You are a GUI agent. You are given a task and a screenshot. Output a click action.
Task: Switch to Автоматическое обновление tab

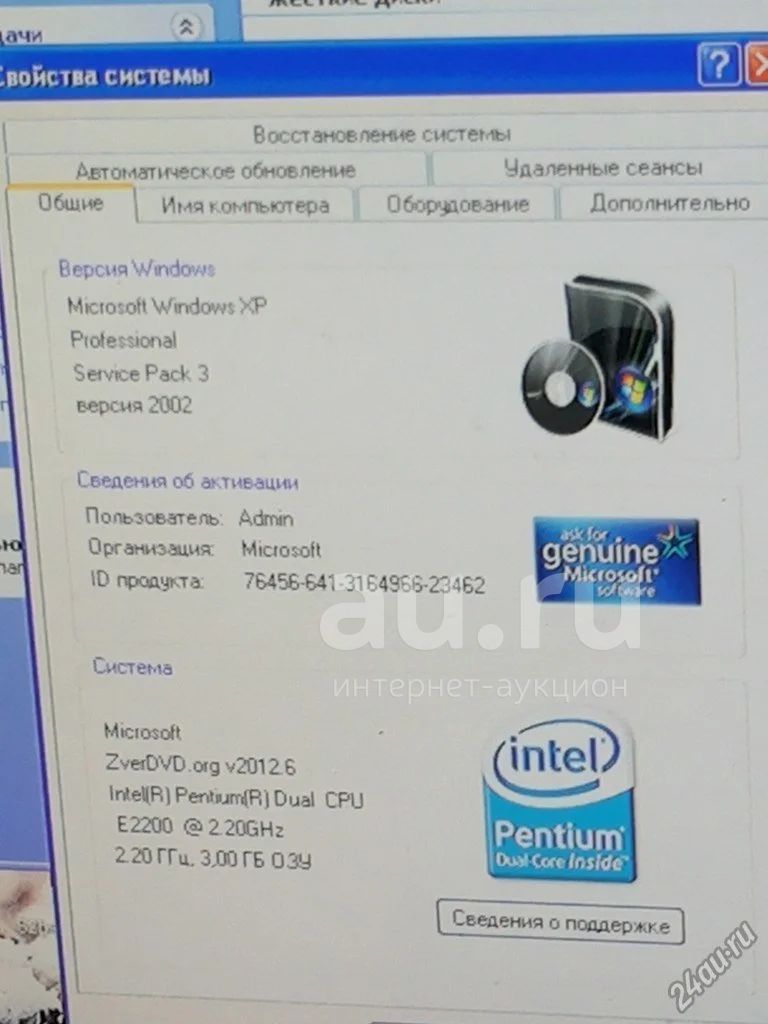pos(216,170)
